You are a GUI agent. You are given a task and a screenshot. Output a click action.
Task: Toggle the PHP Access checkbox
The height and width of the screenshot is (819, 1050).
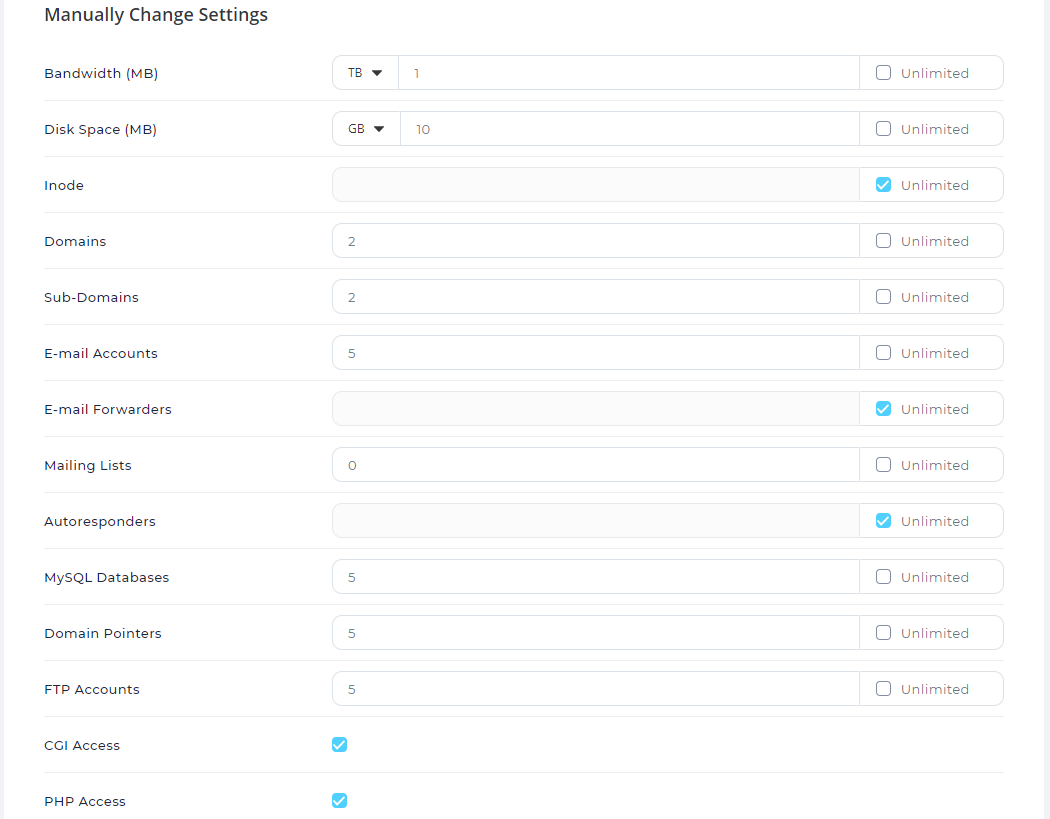pos(340,801)
